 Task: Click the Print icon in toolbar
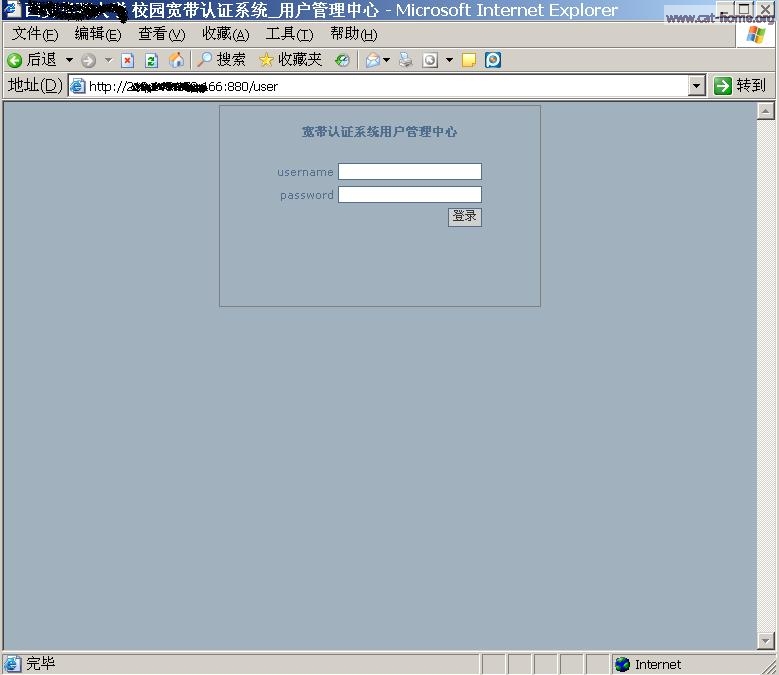click(x=405, y=60)
